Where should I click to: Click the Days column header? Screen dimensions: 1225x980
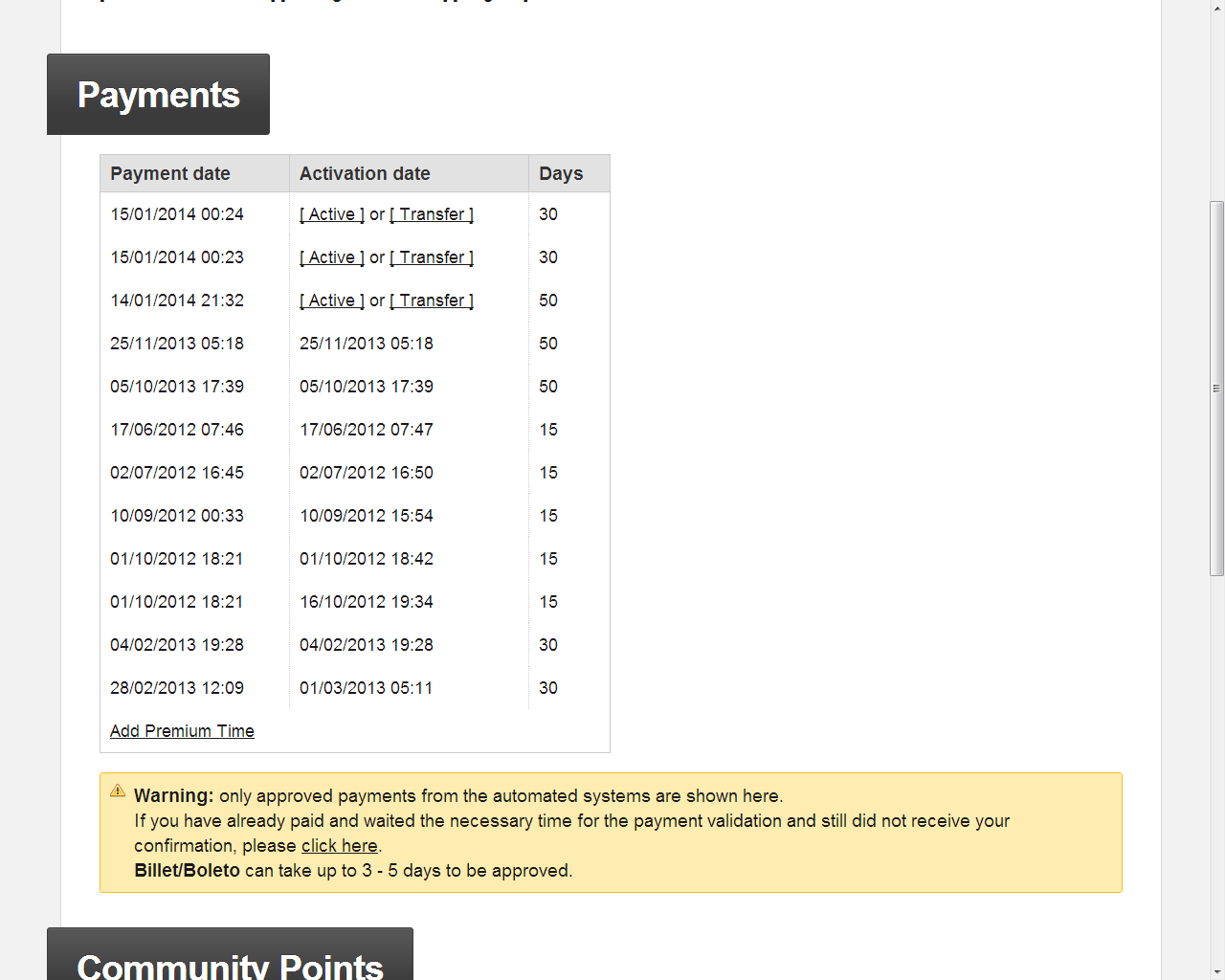[561, 174]
